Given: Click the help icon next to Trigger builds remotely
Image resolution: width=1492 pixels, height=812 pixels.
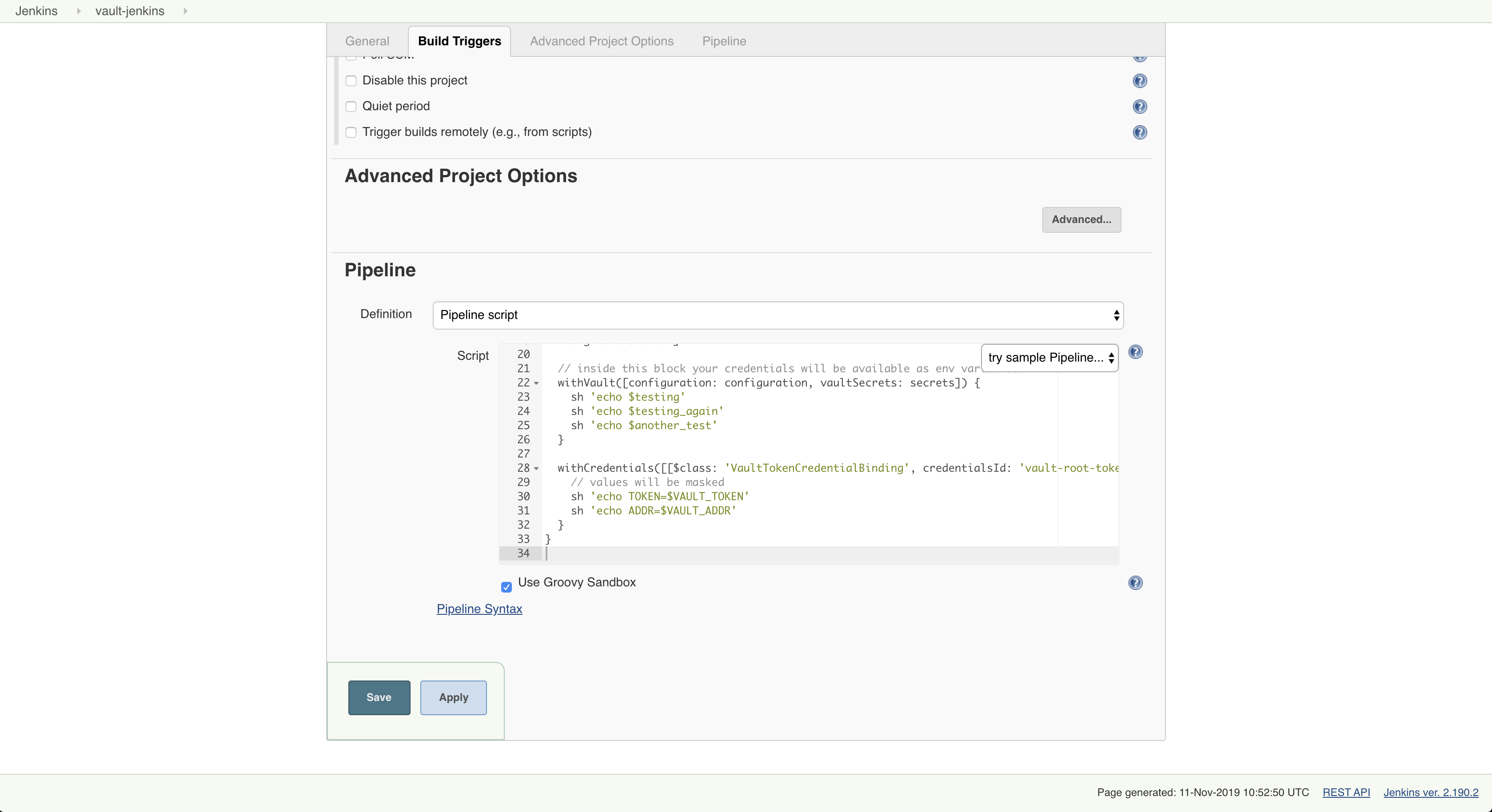Looking at the screenshot, I should pos(1140,131).
